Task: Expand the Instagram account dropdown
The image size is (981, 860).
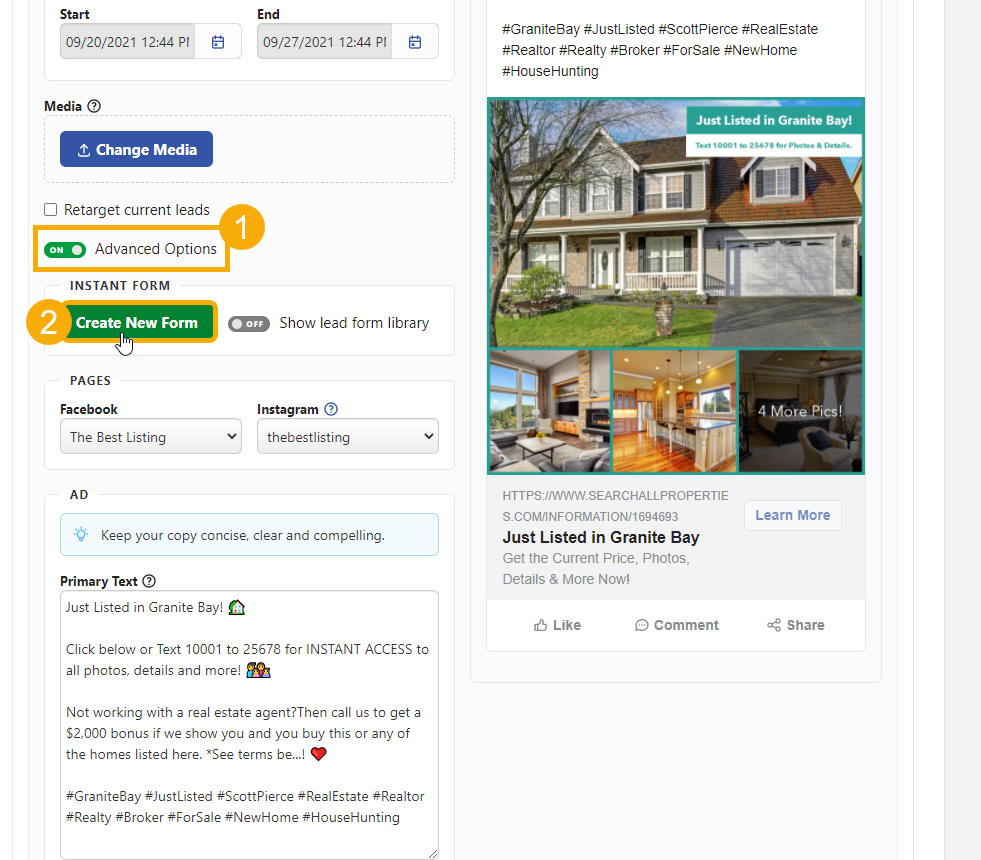Action: (x=348, y=437)
